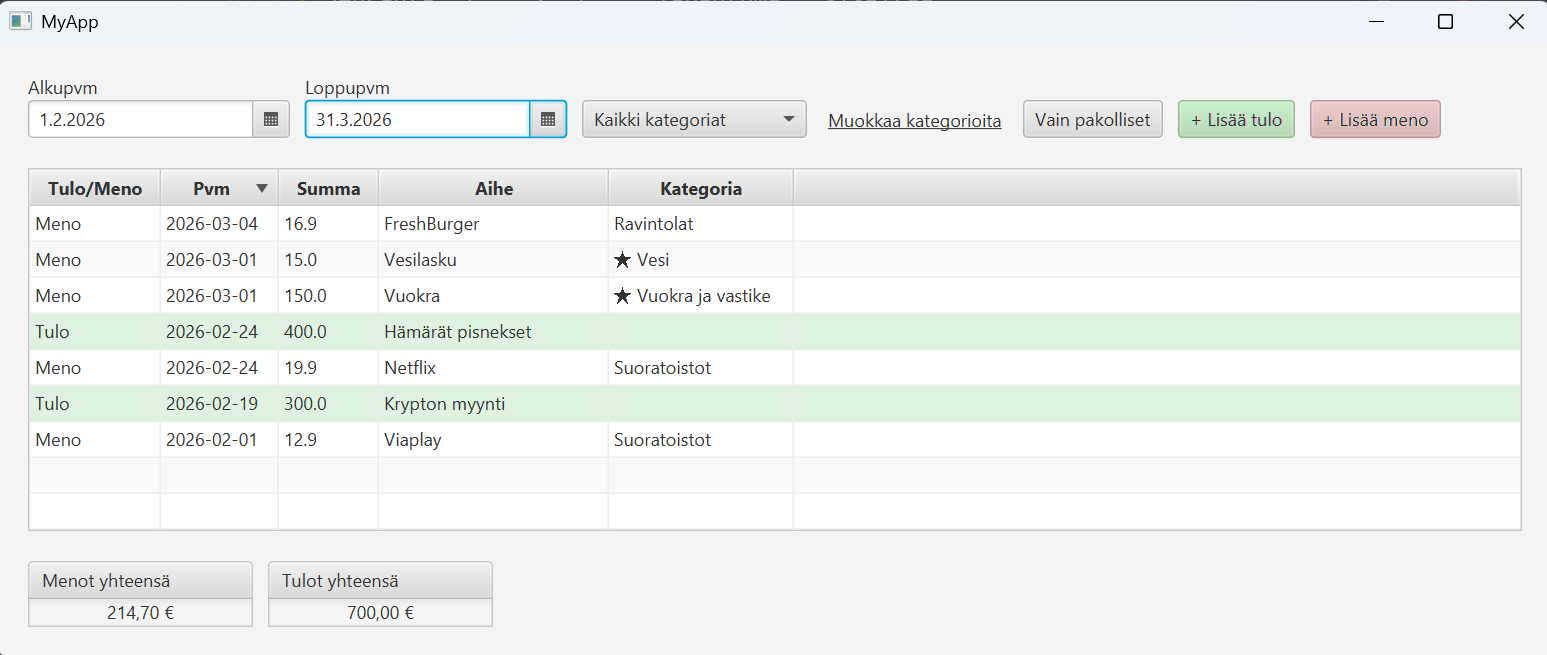Viewport: 1547px width, 655px height.
Task: Click the star icon beside Vuokra ja vastike
Action: pyautogui.click(x=623, y=296)
